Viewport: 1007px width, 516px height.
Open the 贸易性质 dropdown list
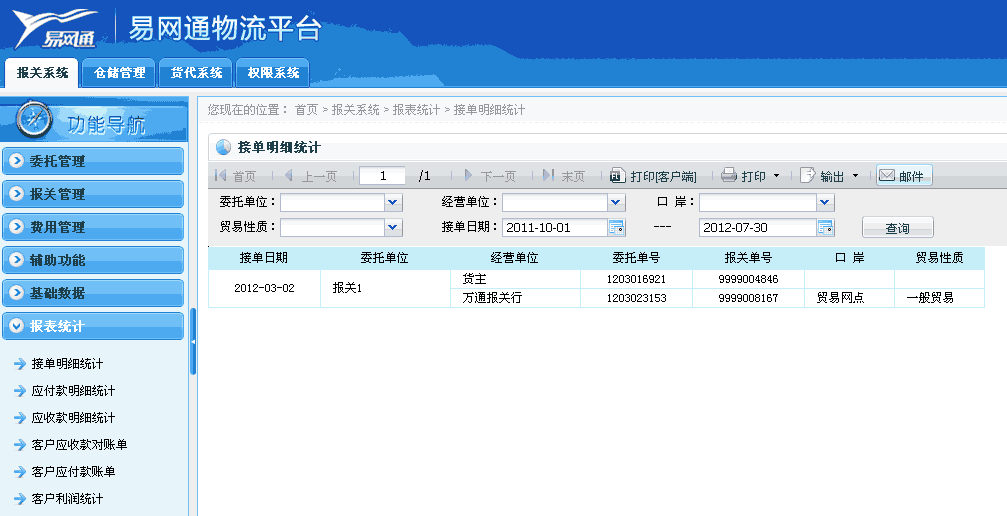coord(393,227)
